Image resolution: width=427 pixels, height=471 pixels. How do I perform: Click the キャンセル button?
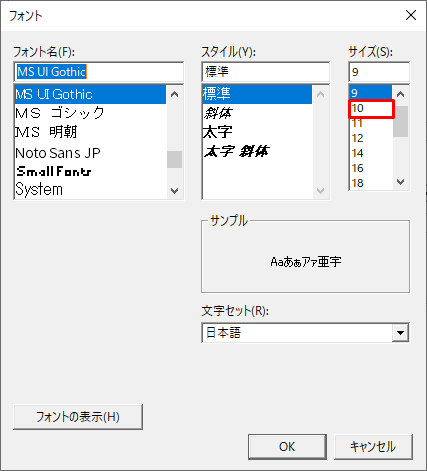click(x=373, y=447)
